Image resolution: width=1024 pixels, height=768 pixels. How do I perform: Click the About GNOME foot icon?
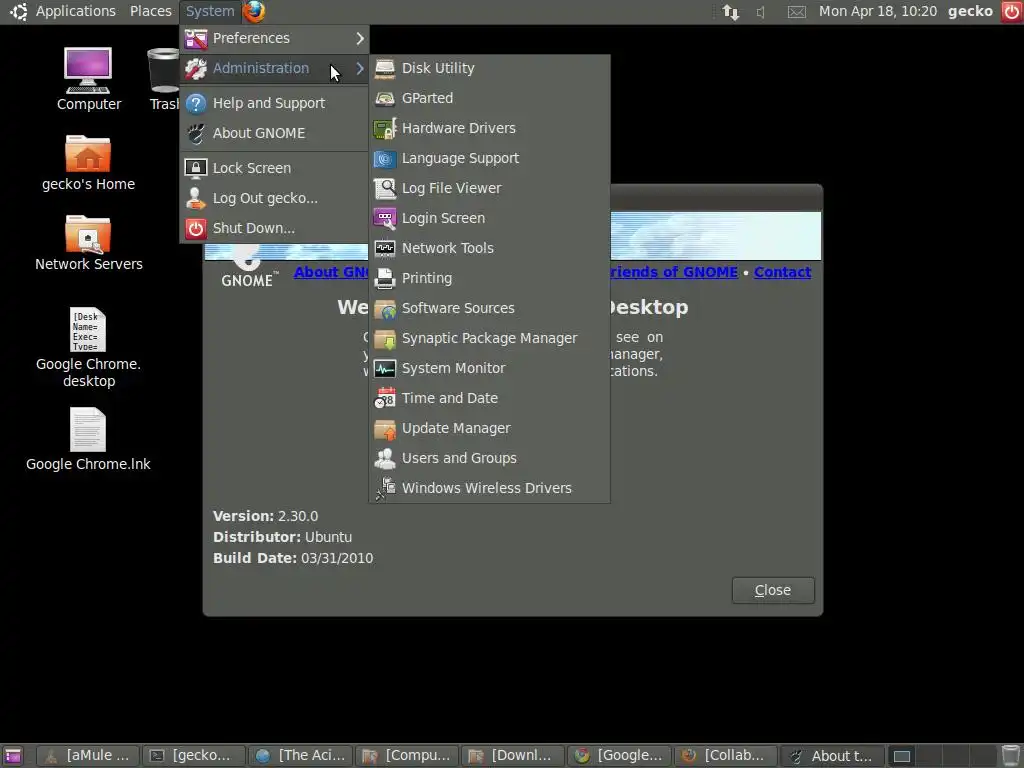coord(195,133)
